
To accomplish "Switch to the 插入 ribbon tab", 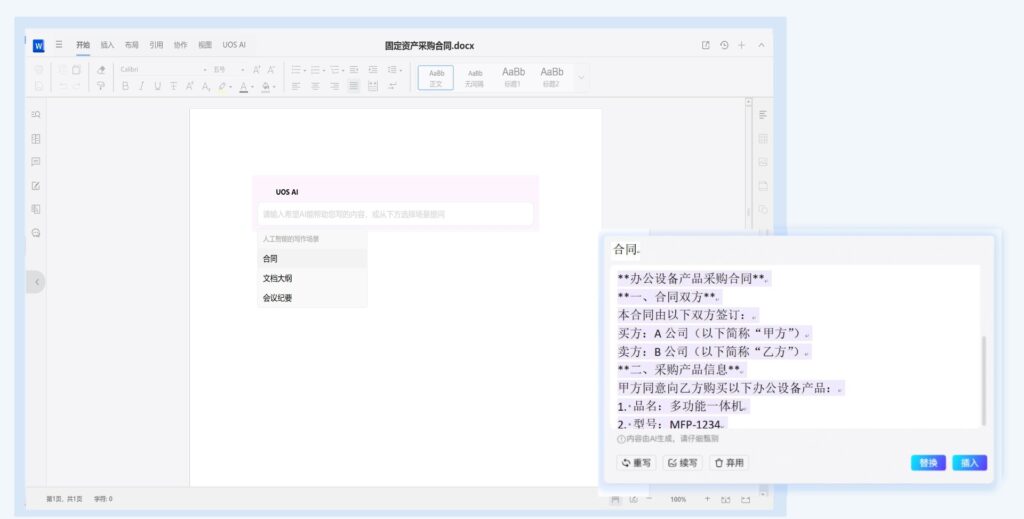I will (x=107, y=45).
